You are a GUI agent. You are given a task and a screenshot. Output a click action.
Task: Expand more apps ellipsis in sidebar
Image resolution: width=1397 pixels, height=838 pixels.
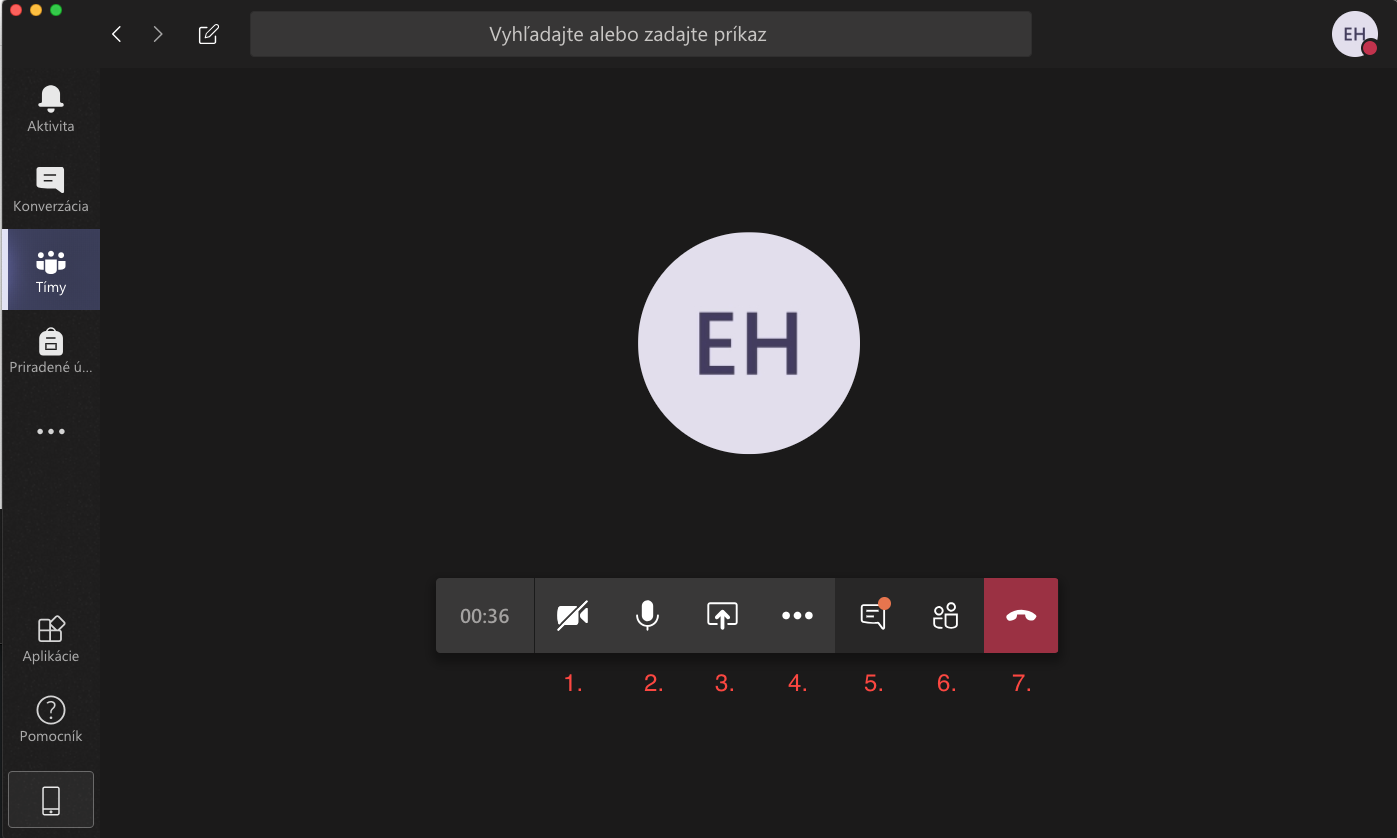[51, 432]
